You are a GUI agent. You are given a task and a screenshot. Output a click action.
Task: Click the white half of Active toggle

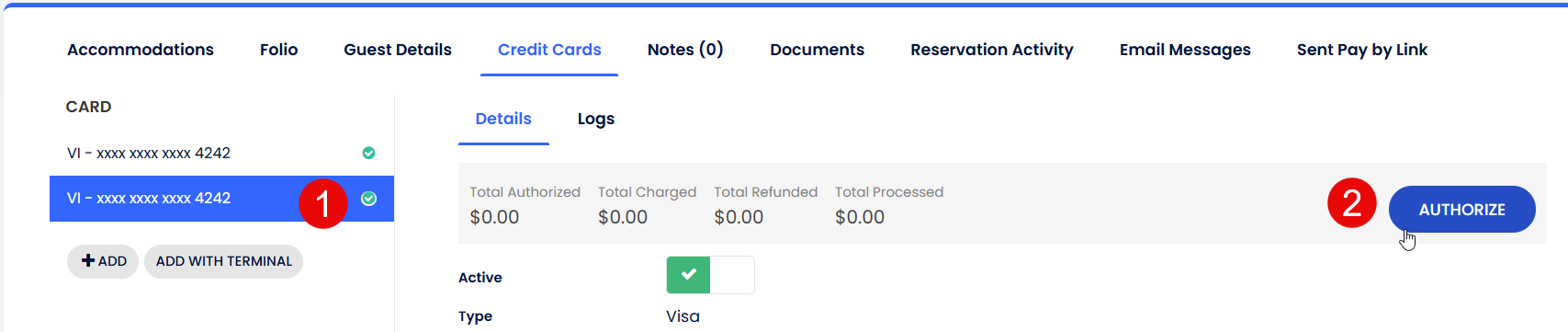click(732, 275)
